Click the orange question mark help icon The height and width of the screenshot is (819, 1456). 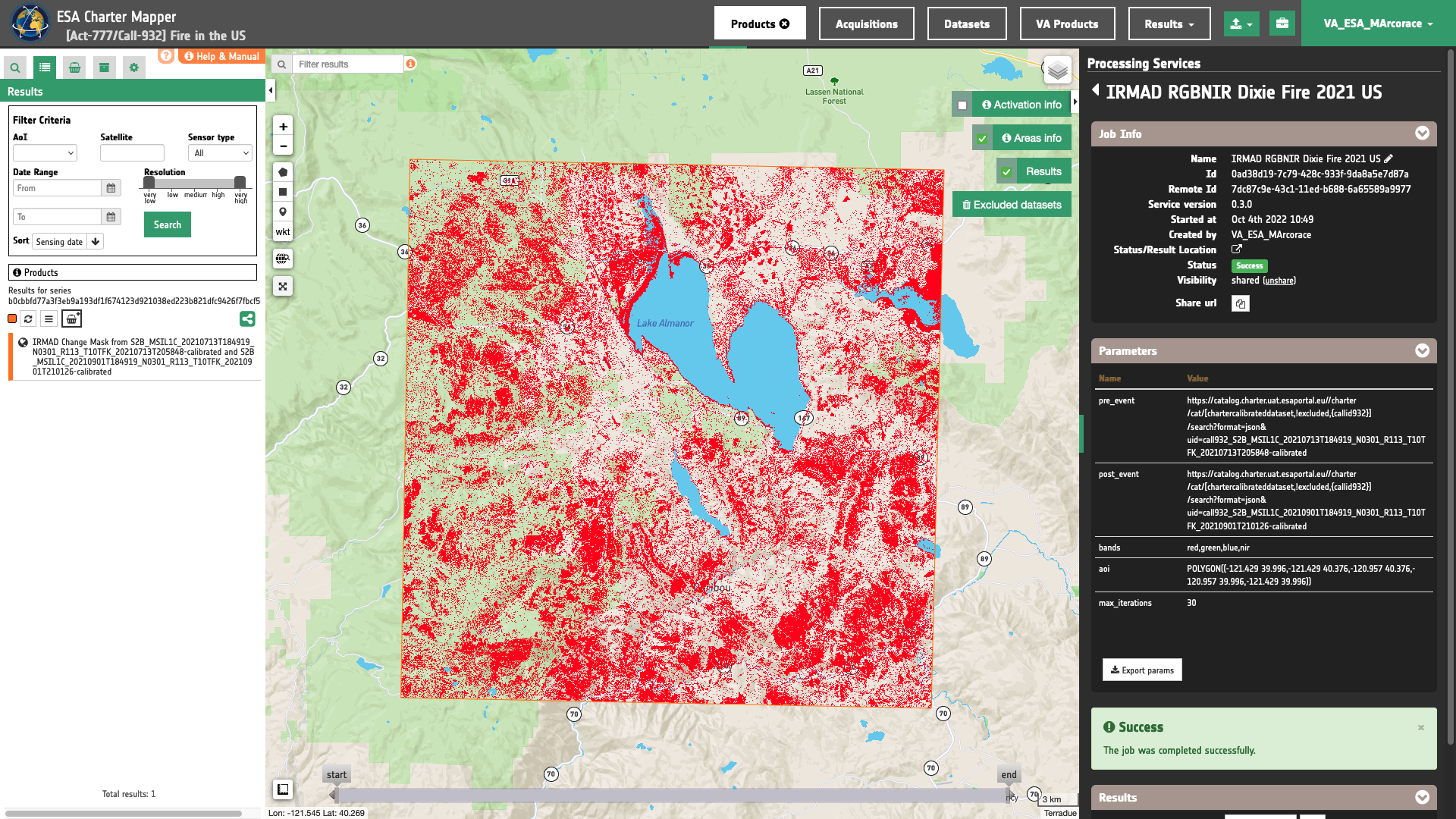tap(166, 55)
